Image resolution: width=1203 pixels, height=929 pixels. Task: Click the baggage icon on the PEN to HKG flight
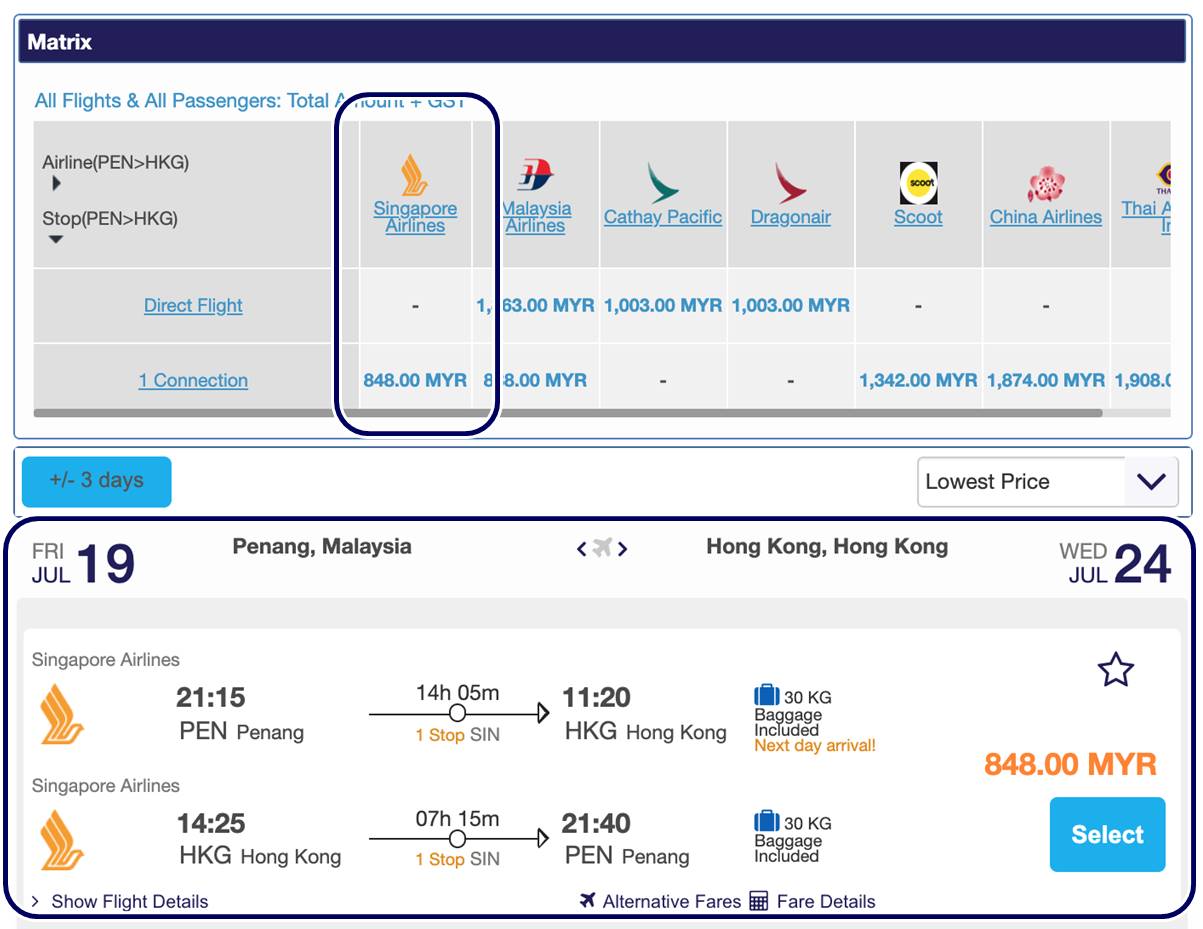766,696
